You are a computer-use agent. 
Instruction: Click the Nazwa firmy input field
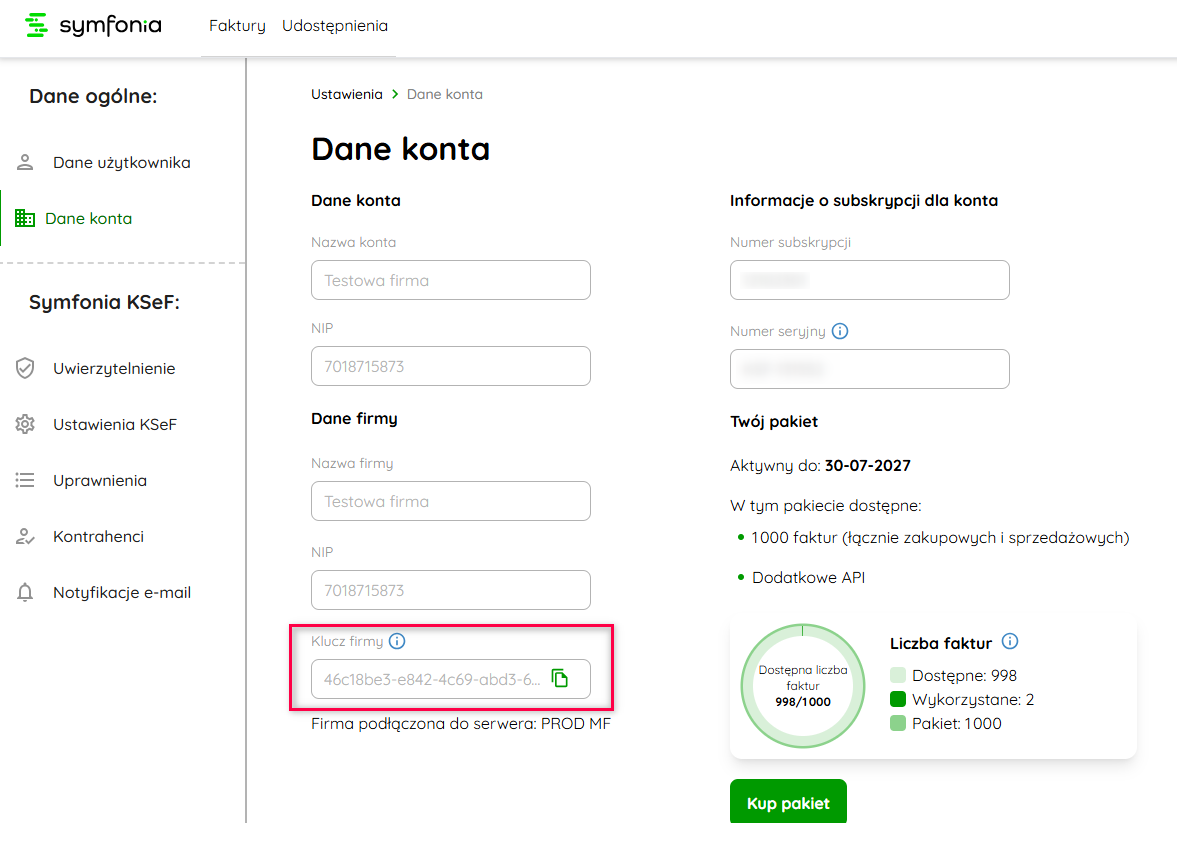click(x=450, y=501)
